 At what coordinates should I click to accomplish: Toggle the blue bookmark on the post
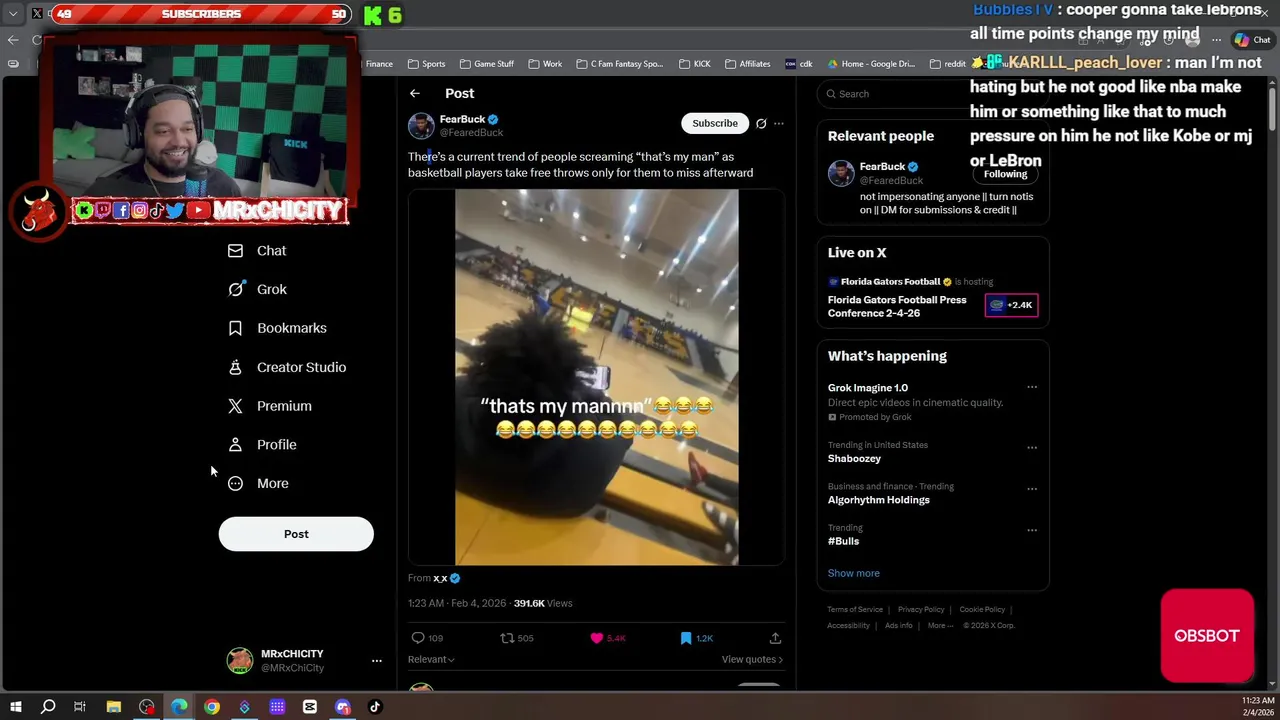click(x=685, y=638)
